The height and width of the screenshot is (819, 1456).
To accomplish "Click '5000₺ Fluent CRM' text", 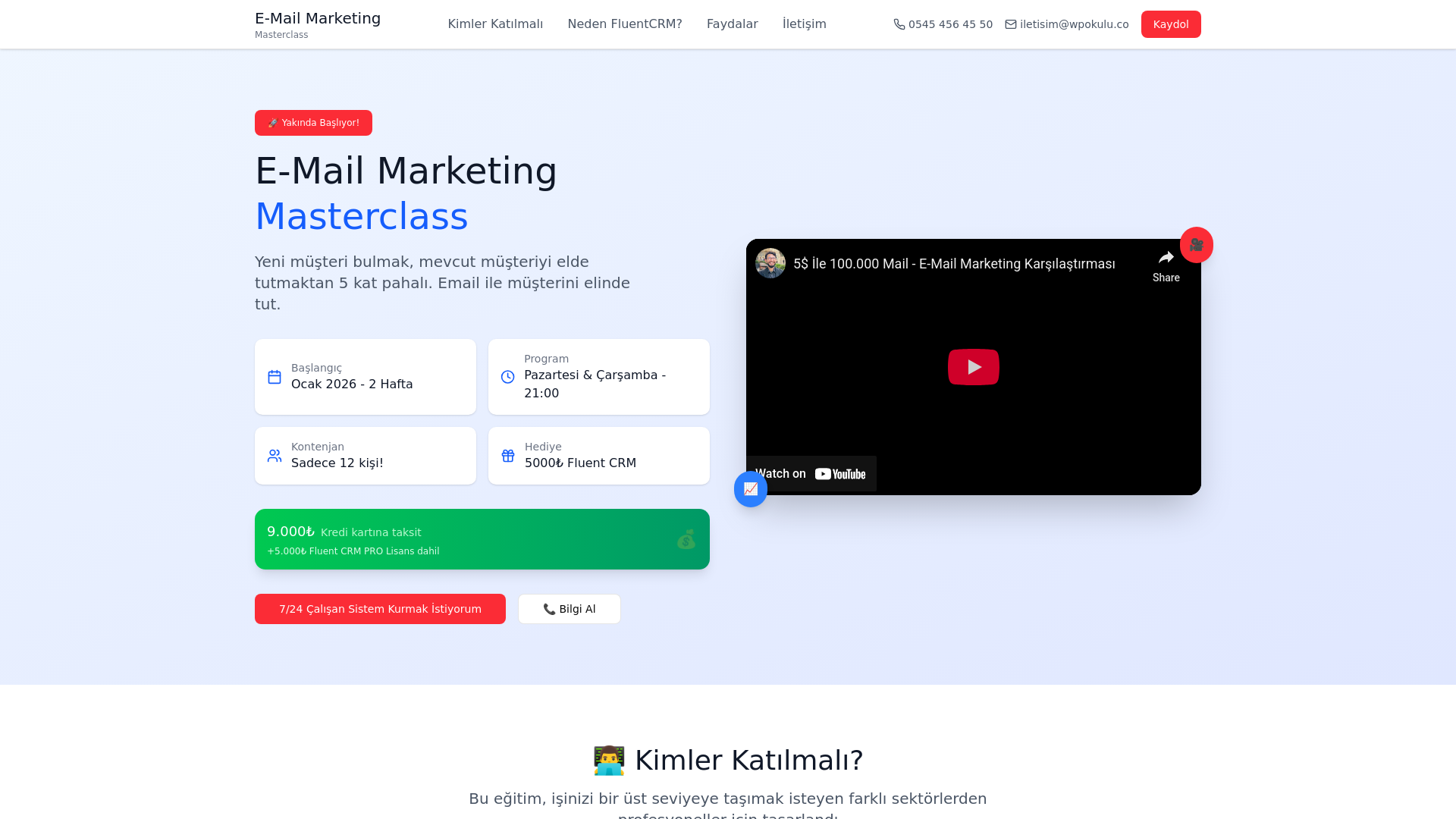I will tap(580, 463).
